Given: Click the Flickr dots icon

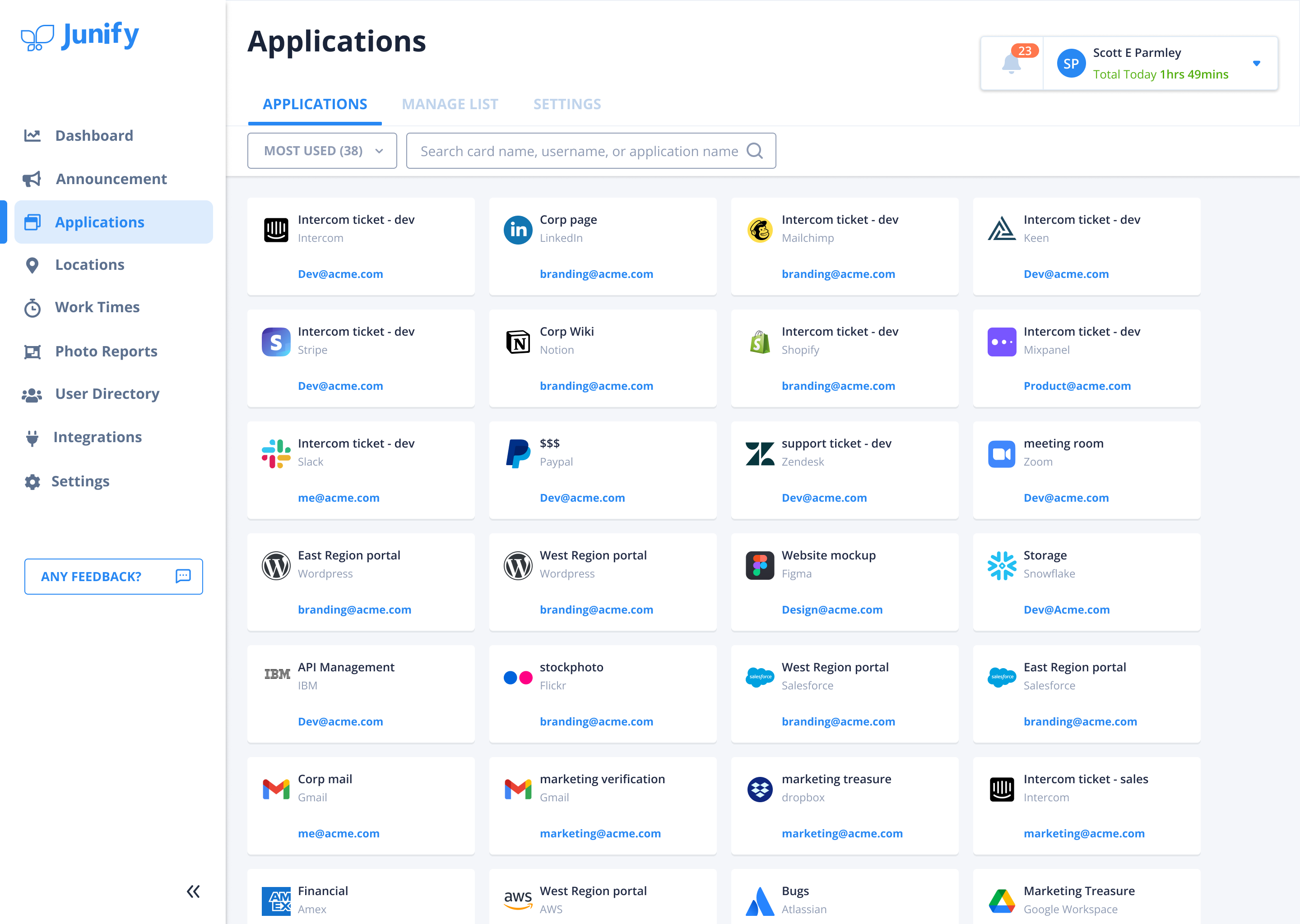Looking at the screenshot, I should 518,678.
